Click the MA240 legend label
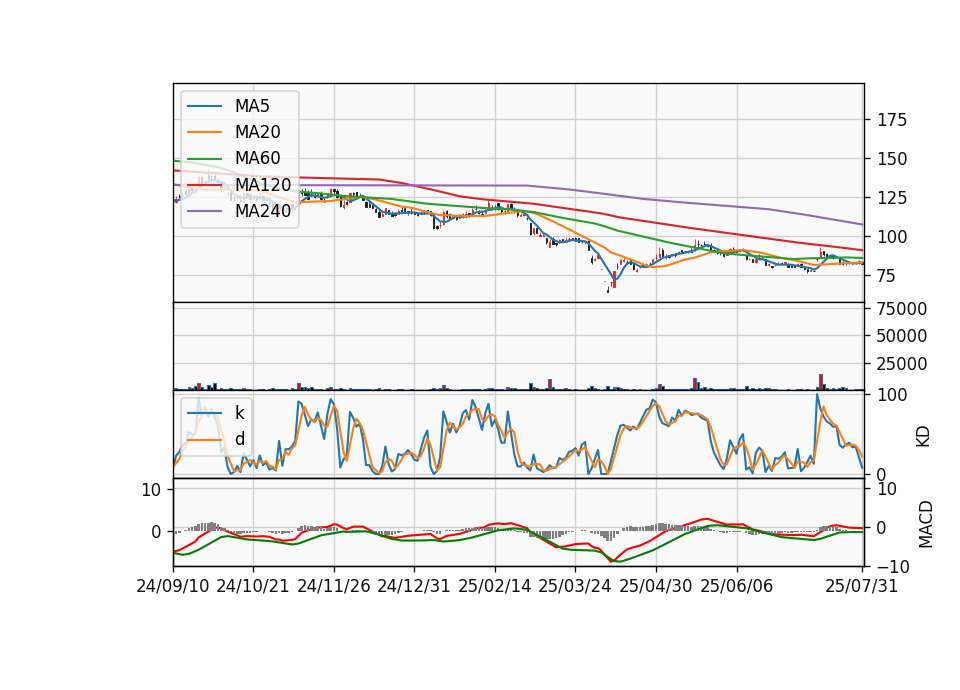 point(263,211)
